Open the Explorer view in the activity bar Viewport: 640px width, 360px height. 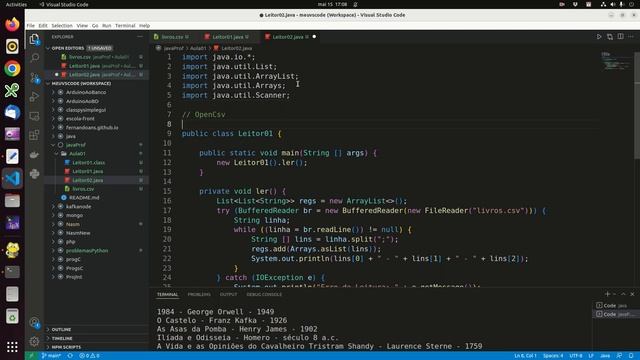[x=34, y=39]
